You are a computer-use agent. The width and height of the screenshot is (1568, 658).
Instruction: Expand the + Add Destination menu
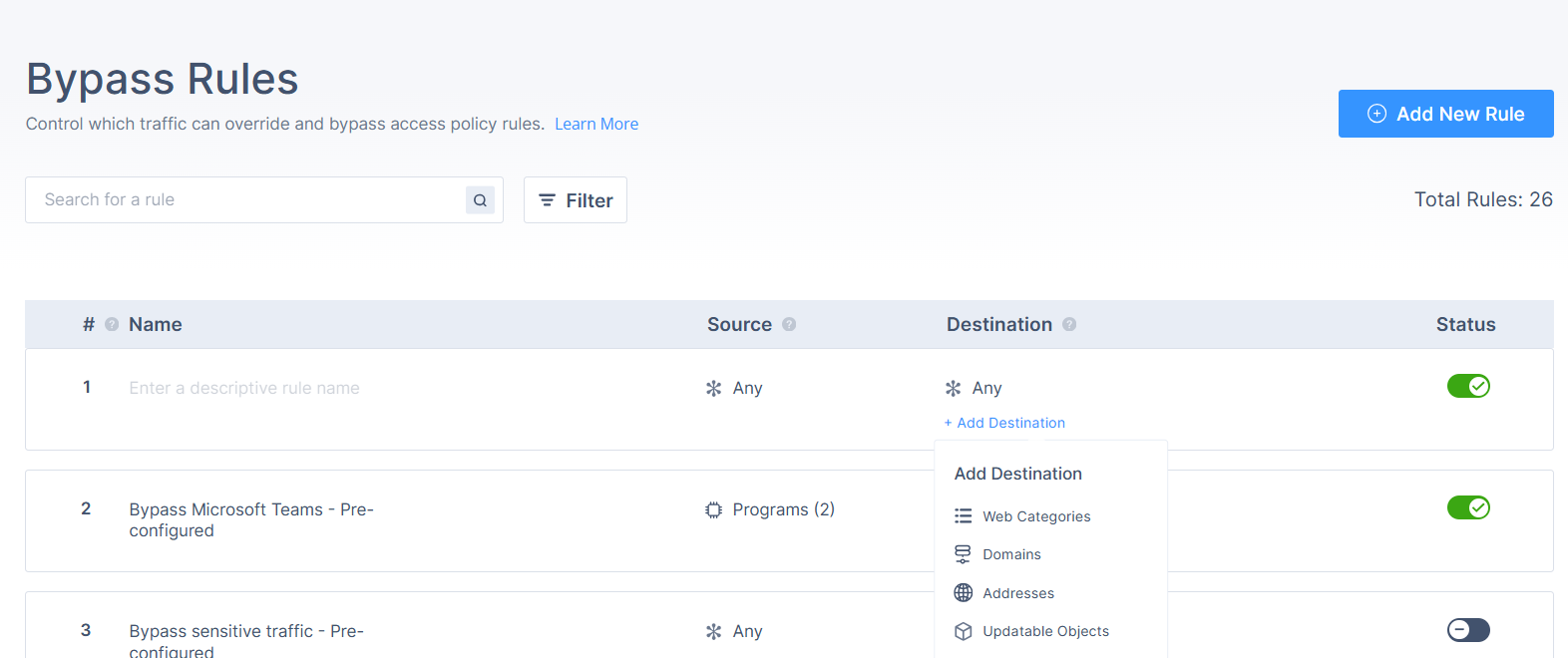point(1004,423)
